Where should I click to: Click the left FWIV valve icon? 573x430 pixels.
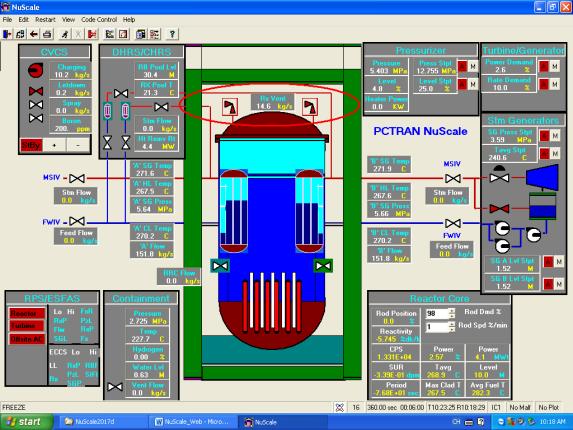point(77,221)
